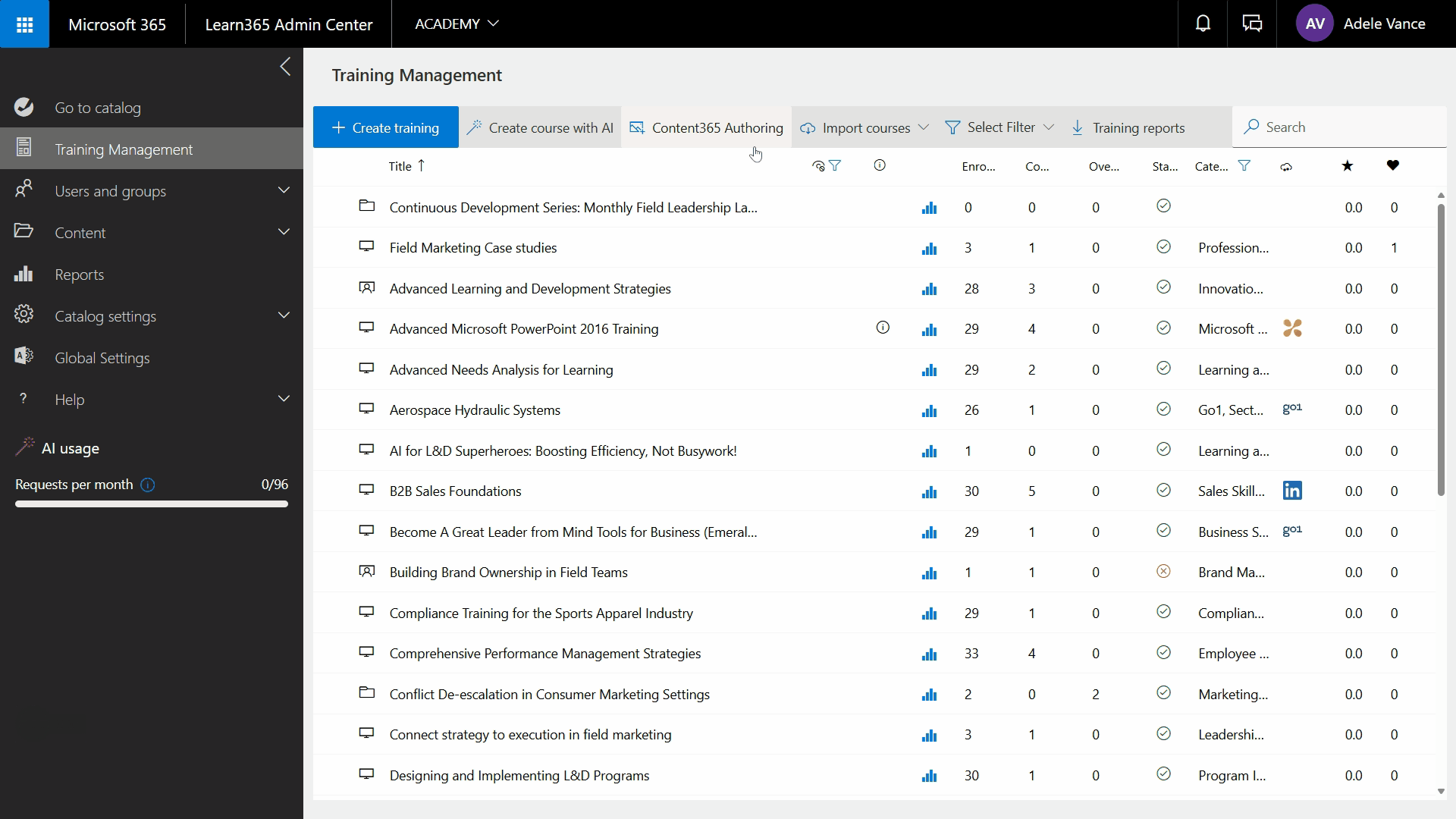This screenshot has width=1456, height=819.
Task: Click Create course with AI
Action: tap(540, 127)
